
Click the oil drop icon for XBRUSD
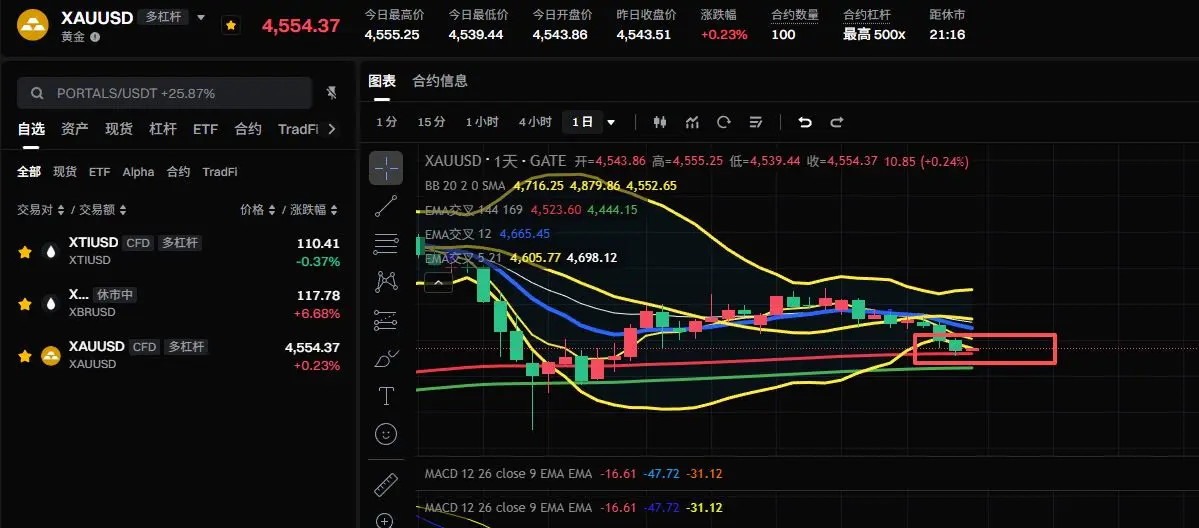coord(50,303)
